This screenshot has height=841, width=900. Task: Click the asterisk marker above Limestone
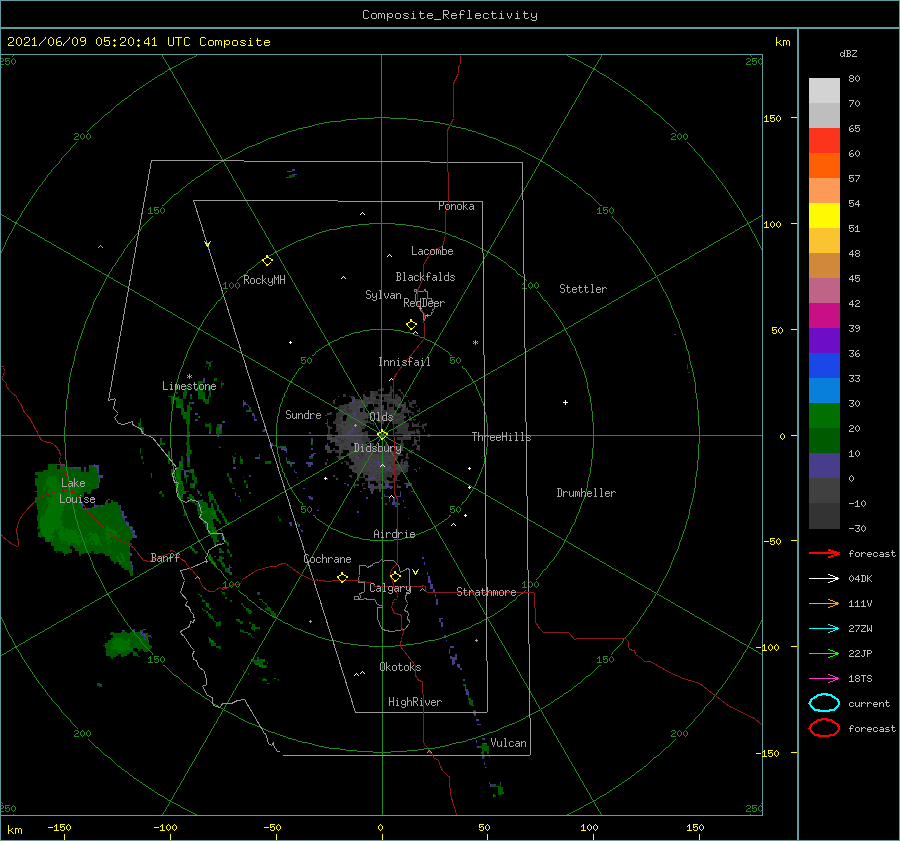click(x=189, y=377)
